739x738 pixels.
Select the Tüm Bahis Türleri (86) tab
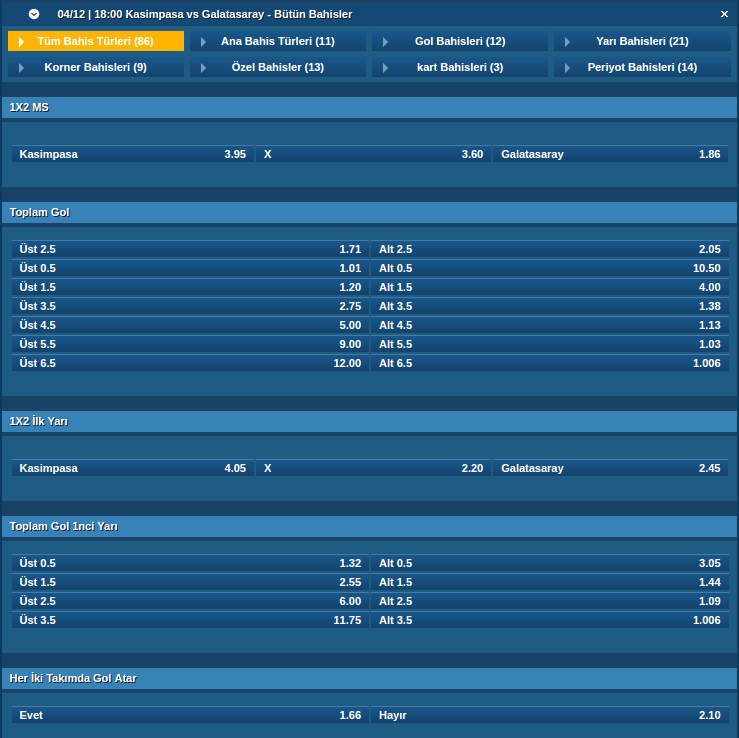click(96, 41)
